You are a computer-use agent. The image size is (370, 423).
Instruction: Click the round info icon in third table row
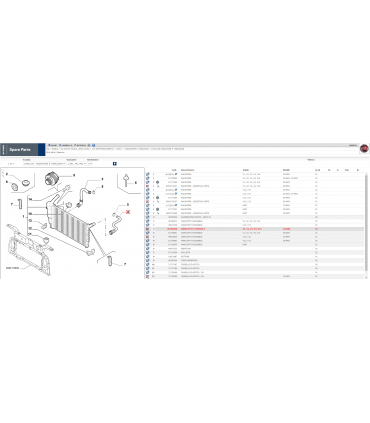pyautogui.click(x=157, y=182)
